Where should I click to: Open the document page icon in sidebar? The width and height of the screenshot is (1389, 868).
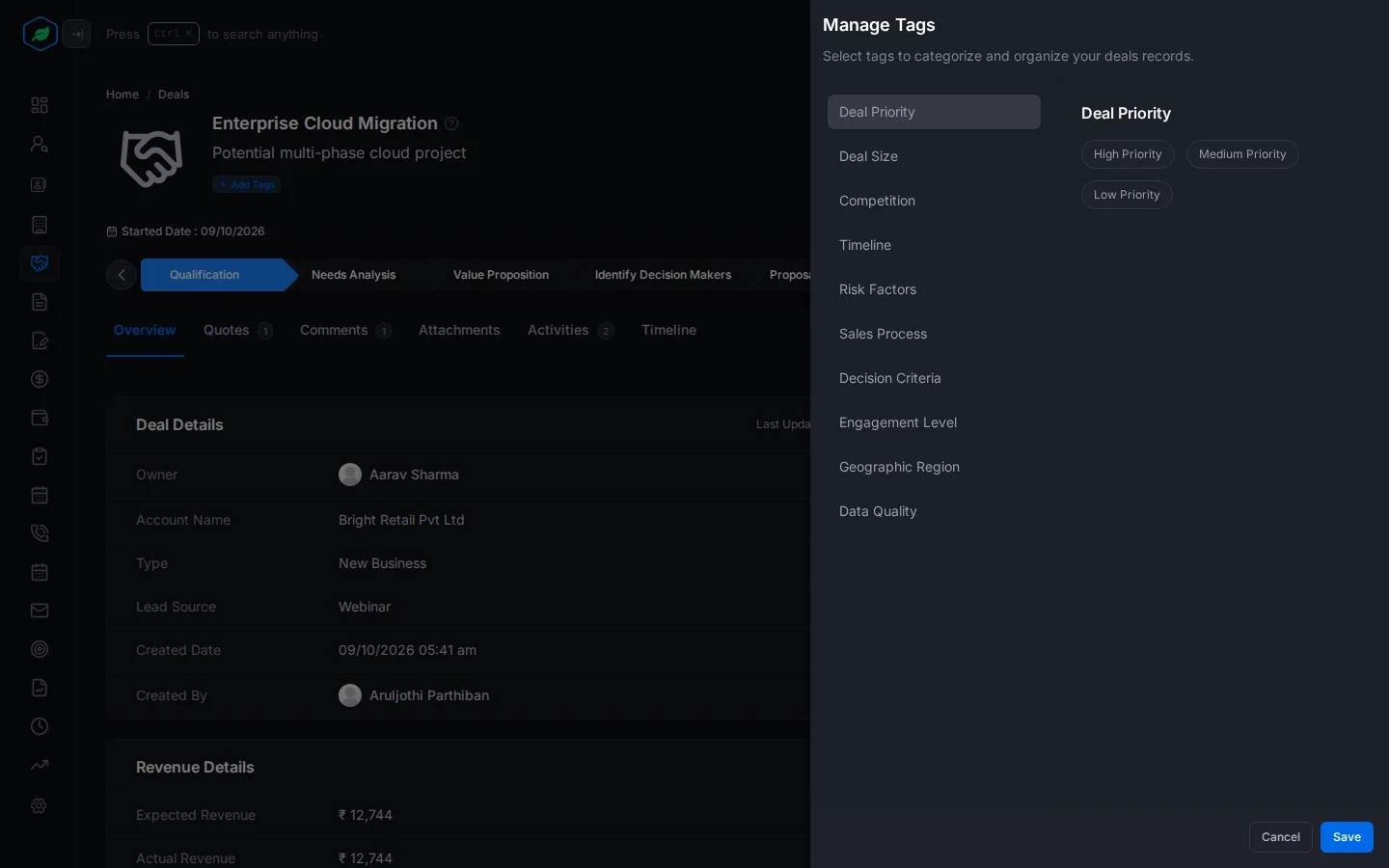[x=40, y=302]
